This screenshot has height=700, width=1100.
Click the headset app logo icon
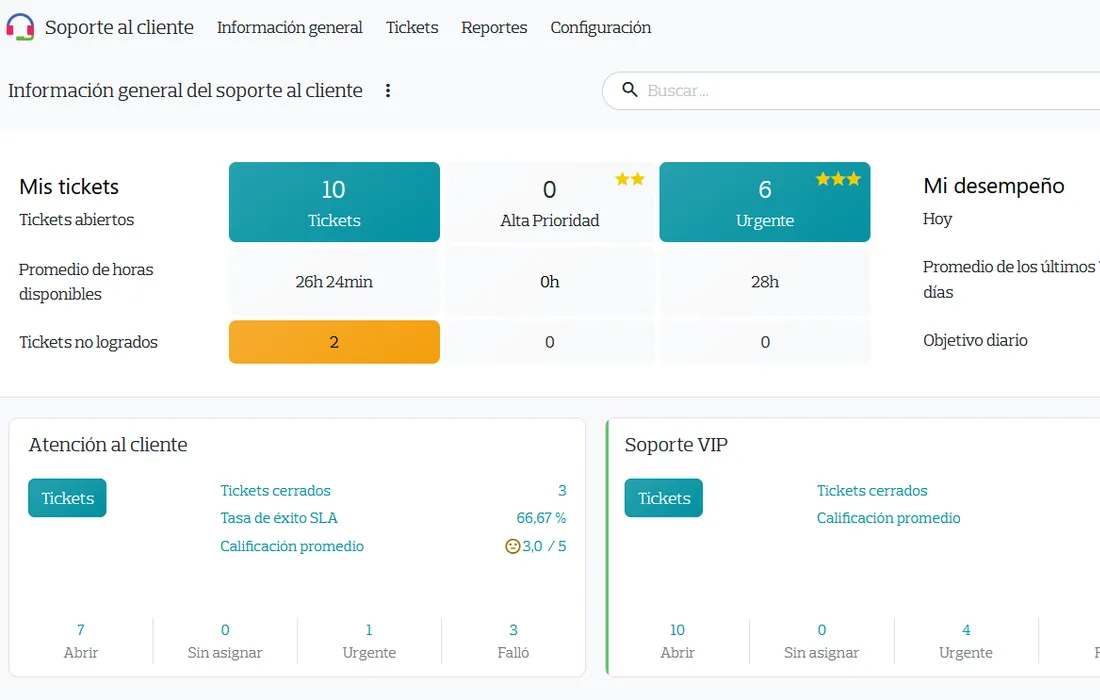(20, 27)
